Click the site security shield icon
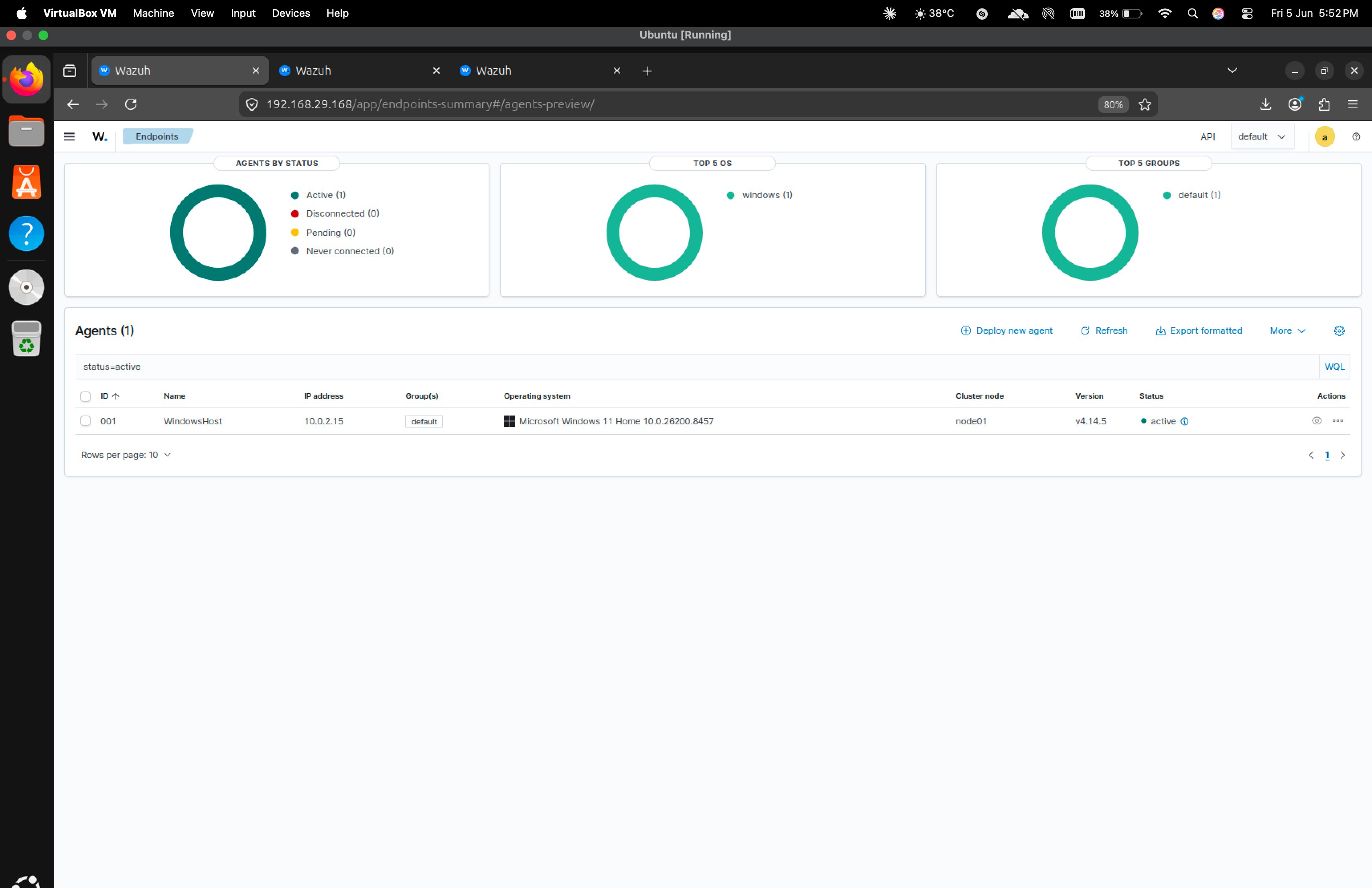 (252, 104)
